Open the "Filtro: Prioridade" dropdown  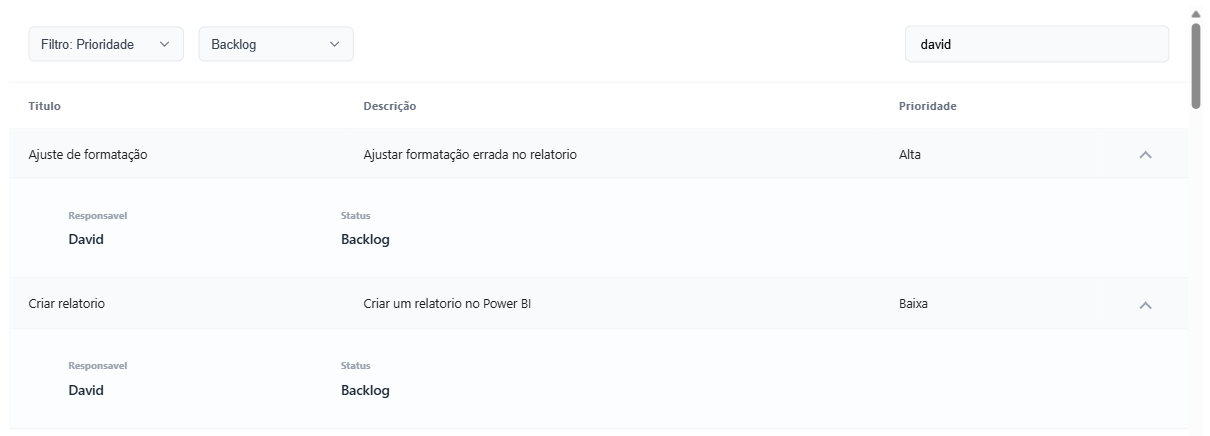[x=105, y=44]
